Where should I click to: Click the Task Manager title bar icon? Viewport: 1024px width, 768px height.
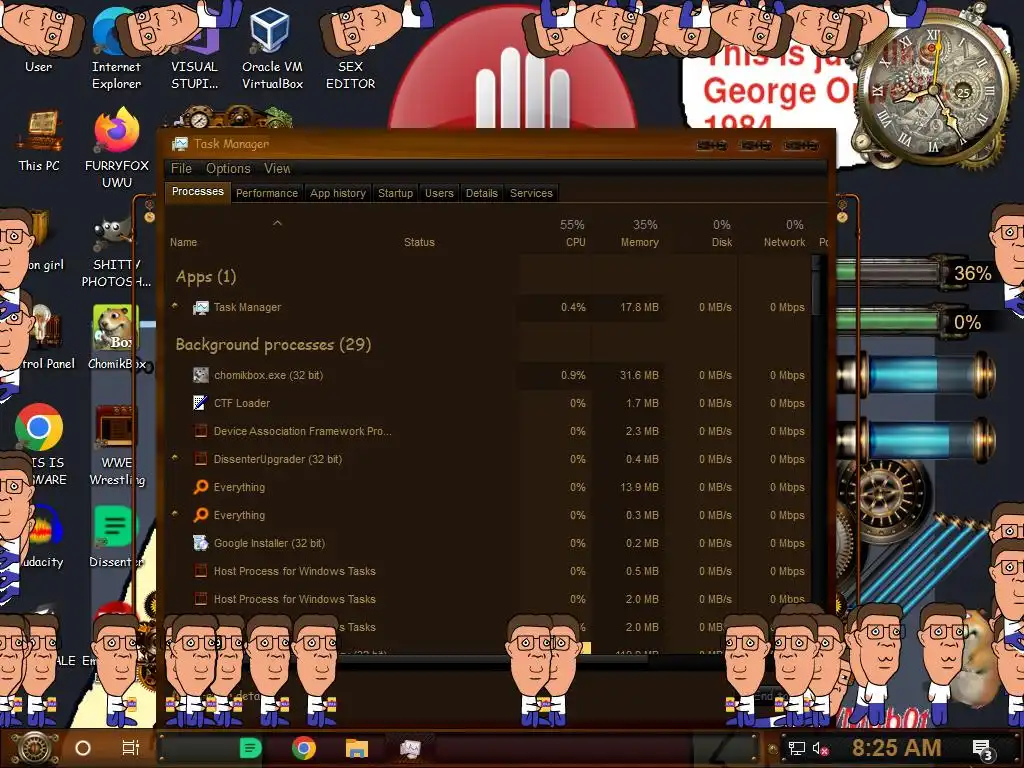180,144
